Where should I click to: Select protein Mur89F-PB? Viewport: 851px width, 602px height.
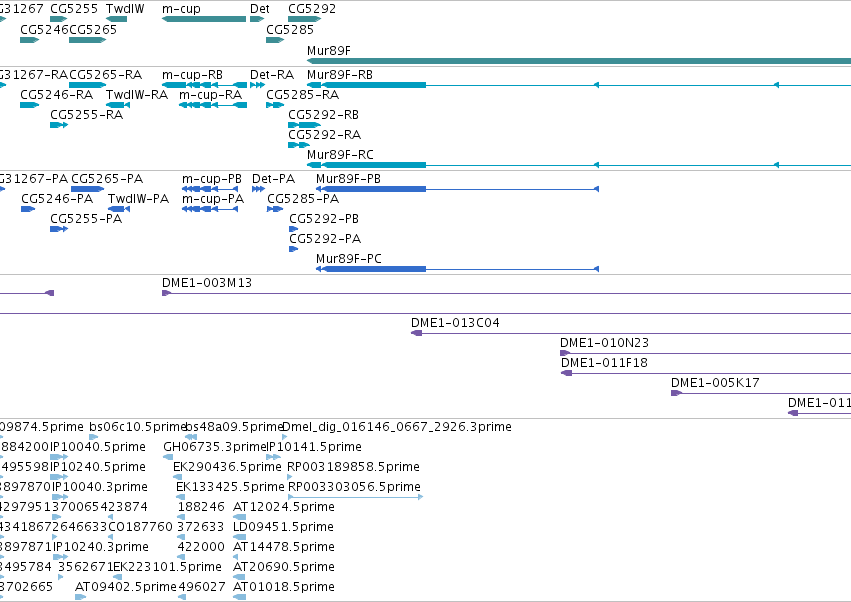pyautogui.click(x=457, y=189)
